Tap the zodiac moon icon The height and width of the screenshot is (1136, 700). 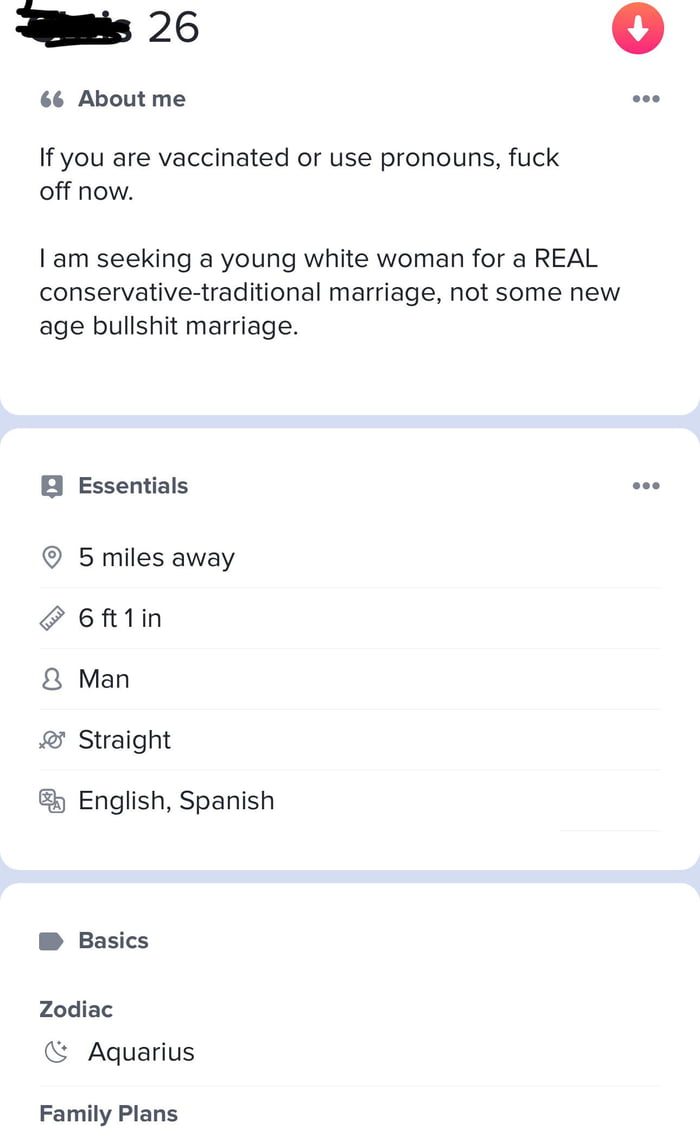(x=58, y=1051)
